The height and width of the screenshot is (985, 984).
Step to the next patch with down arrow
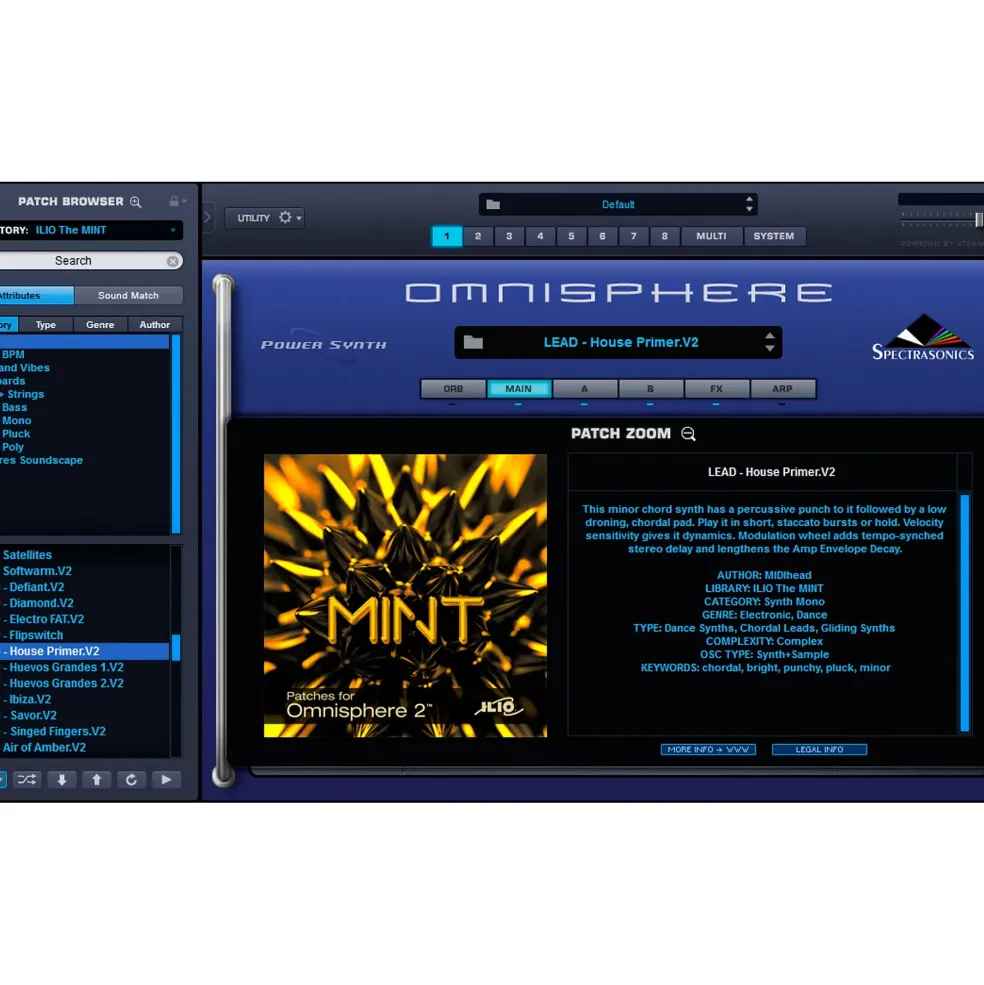(62, 780)
